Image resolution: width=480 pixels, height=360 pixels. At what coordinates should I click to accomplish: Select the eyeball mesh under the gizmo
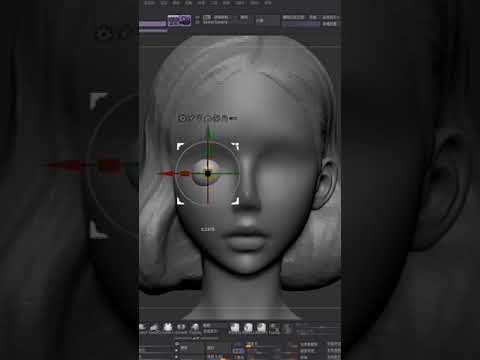(207, 173)
